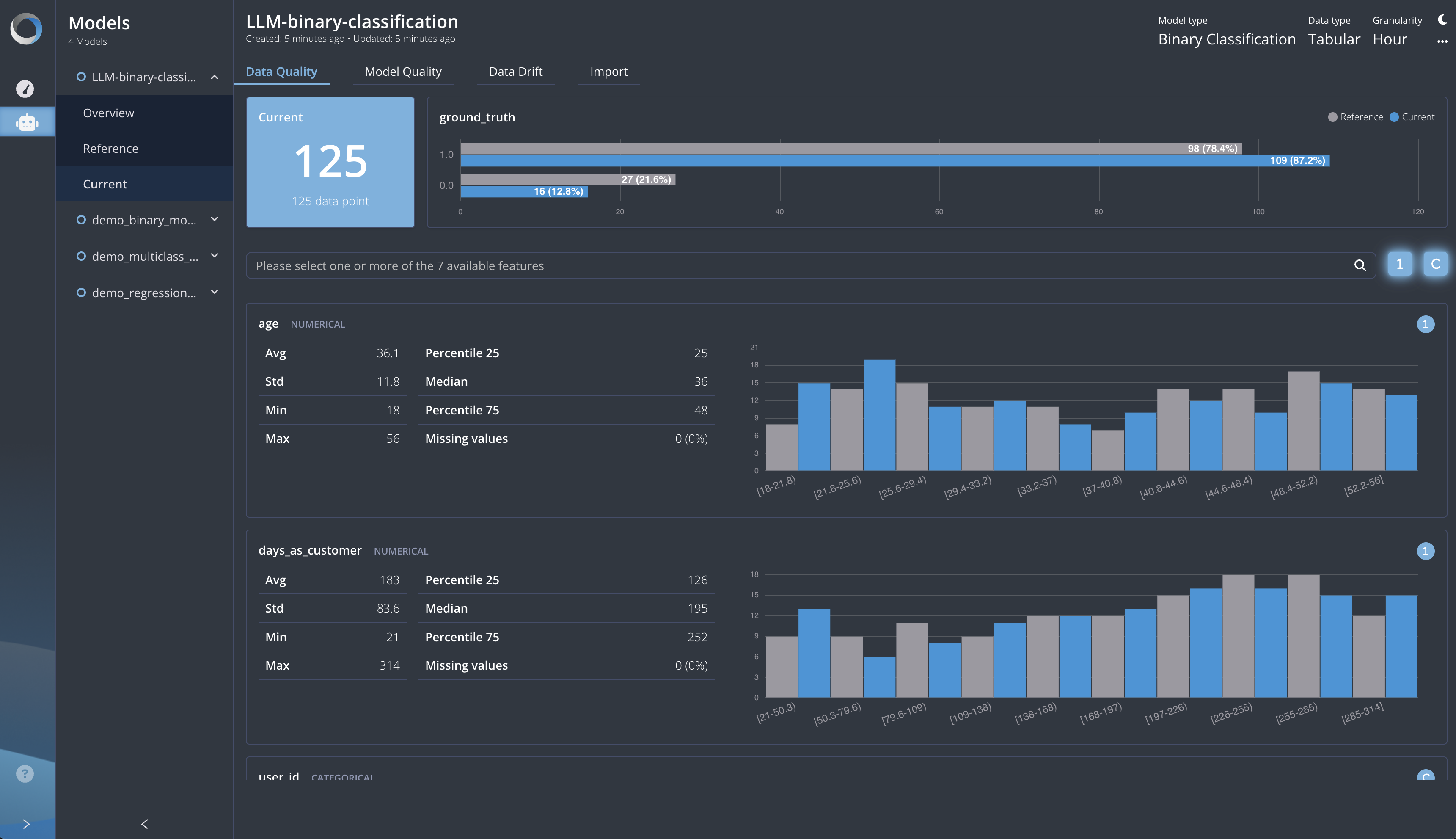Viewport: 1456px width, 839px height.
Task: Select Overview in the model tree
Action: pos(145,113)
